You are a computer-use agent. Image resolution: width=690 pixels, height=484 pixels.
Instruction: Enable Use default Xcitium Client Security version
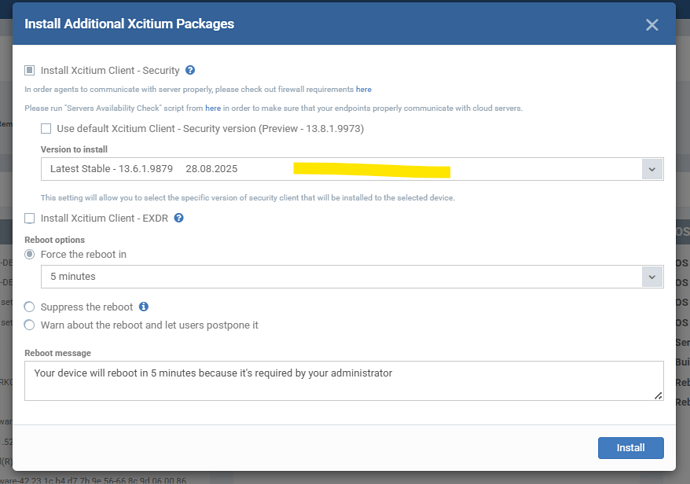[46, 128]
